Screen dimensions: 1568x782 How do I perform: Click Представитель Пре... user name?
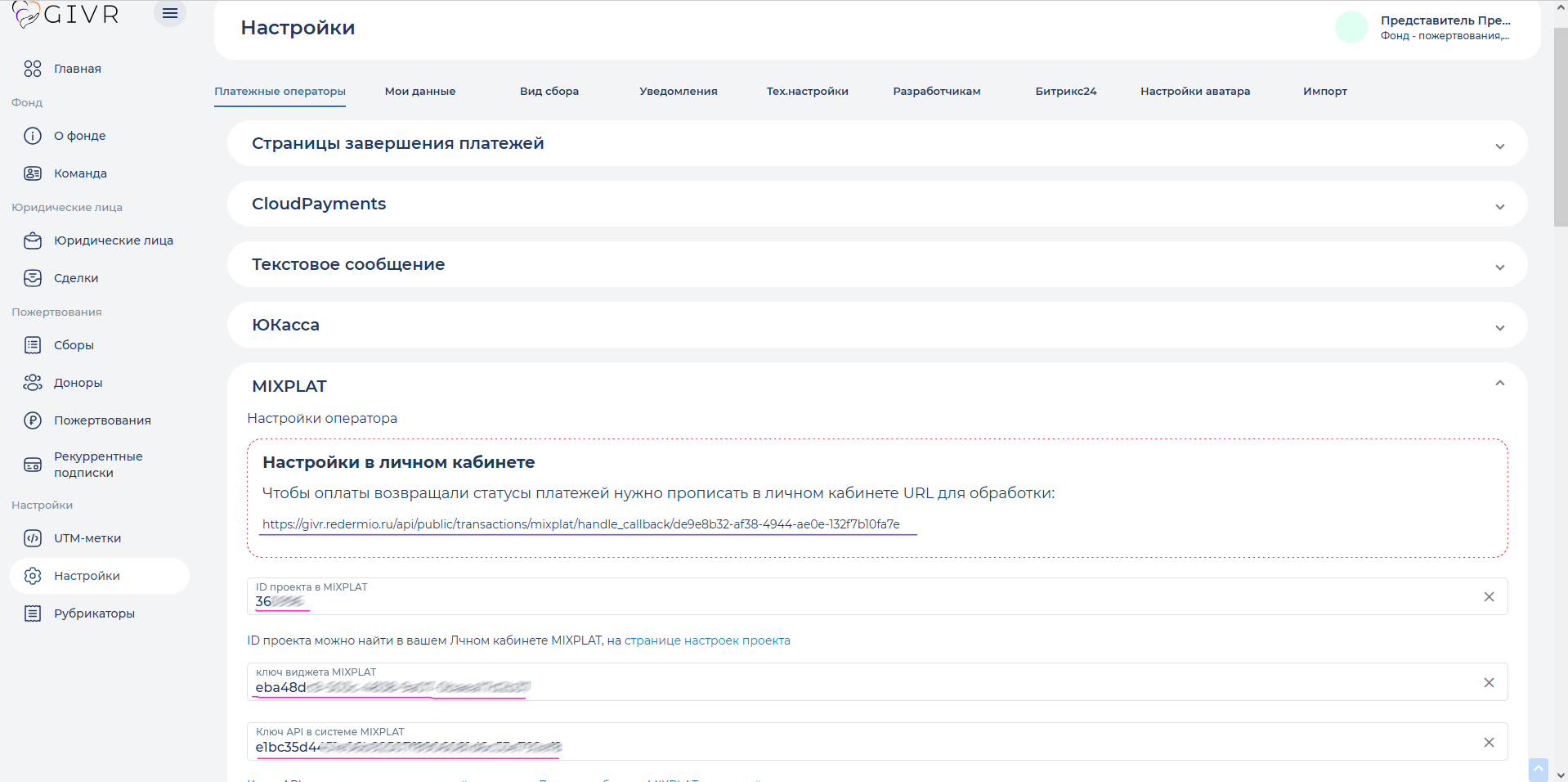tap(1445, 20)
